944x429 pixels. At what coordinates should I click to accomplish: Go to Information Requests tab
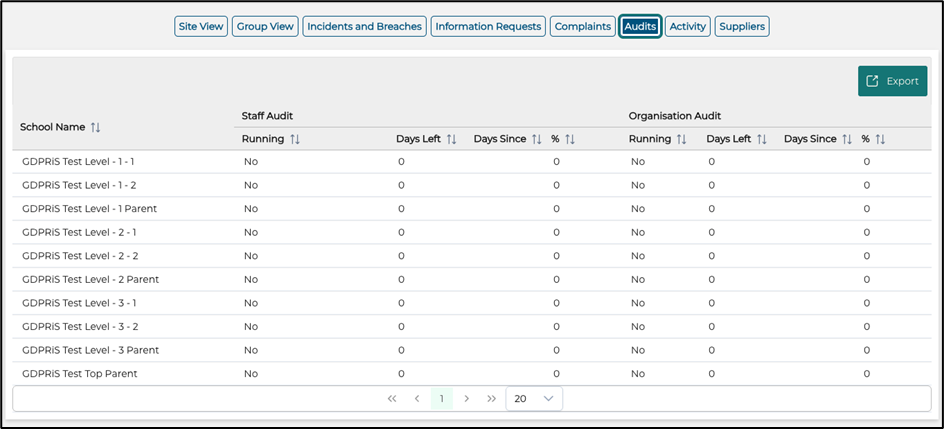(x=488, y=26)
